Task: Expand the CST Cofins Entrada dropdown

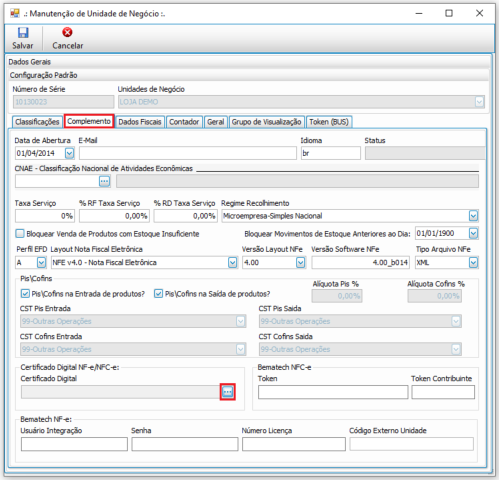Action: (241, 349)
